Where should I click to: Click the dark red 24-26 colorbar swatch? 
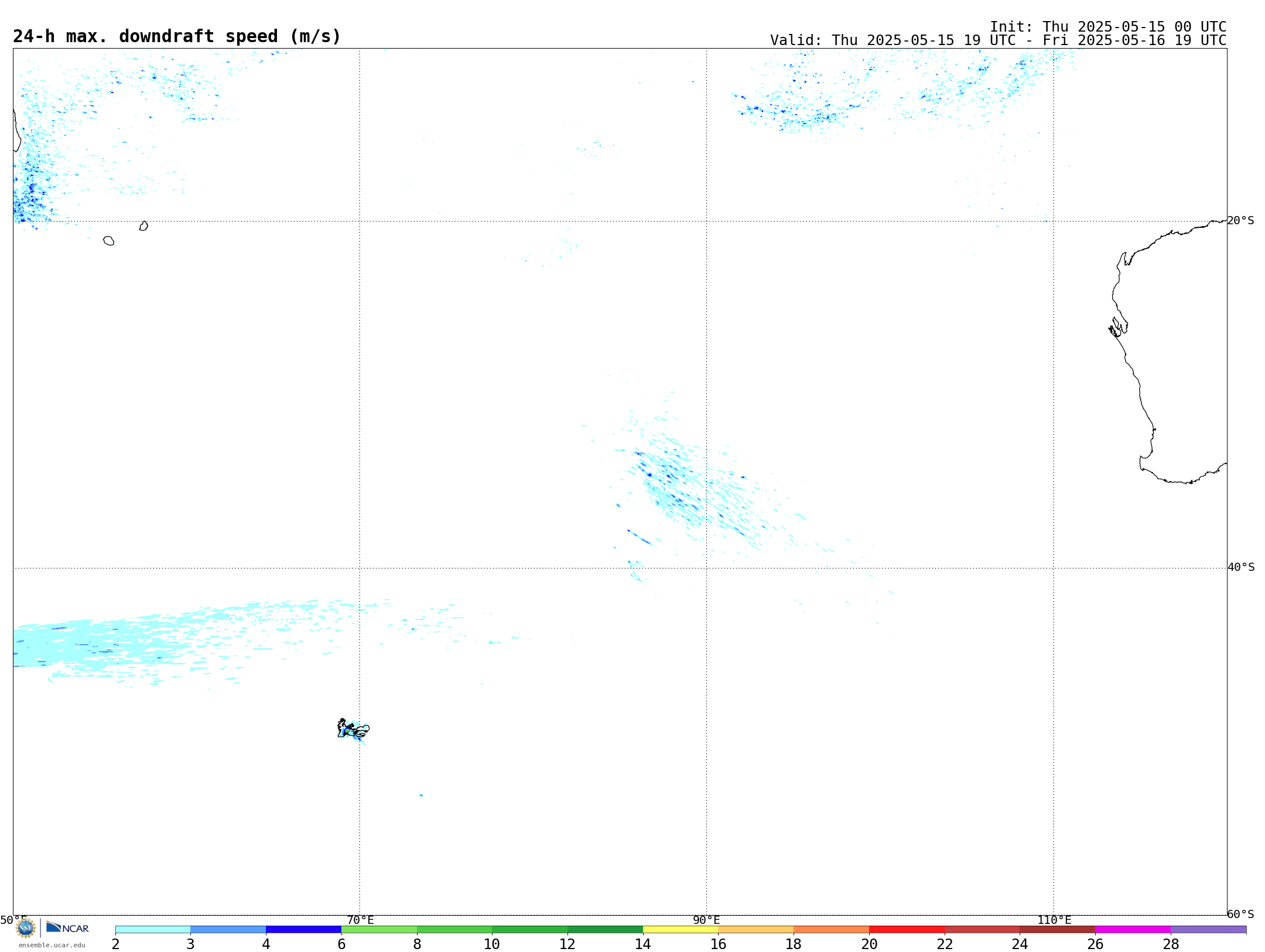[x=1058, y=930]
